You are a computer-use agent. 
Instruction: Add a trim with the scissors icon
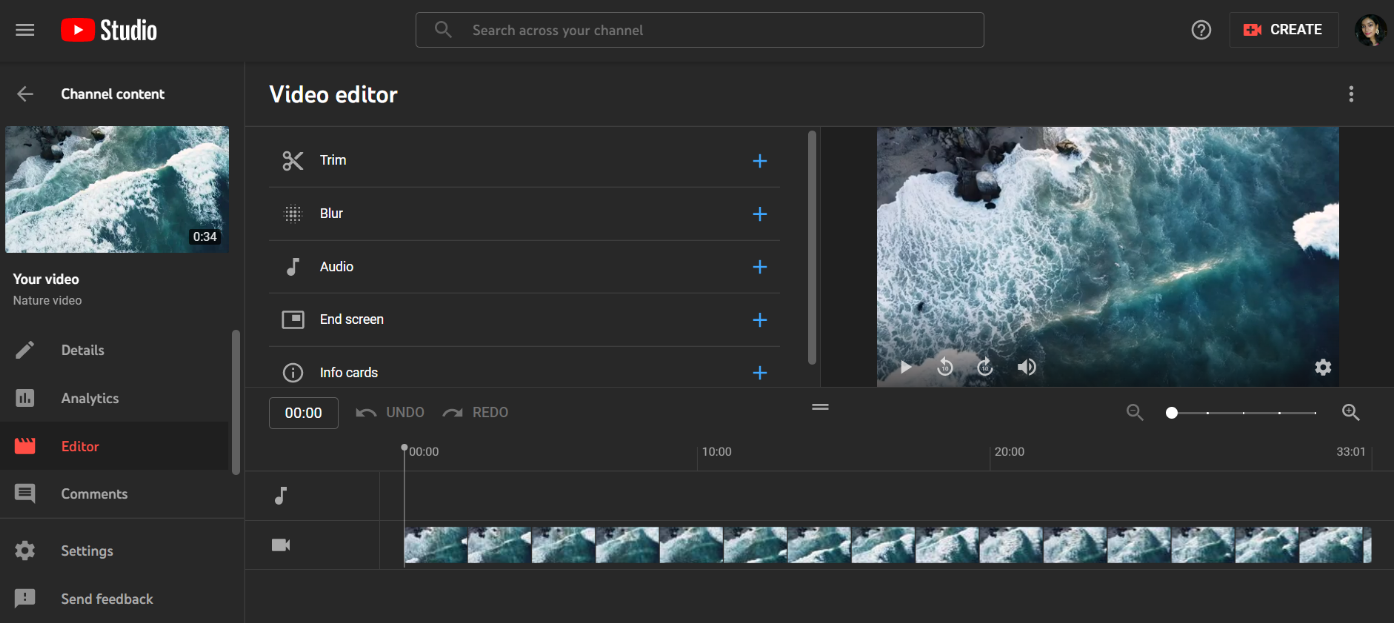[x=292, y=160]
